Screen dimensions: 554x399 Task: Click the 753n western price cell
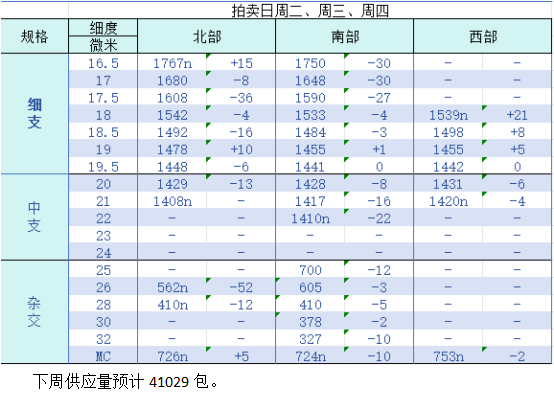(448, 356)
